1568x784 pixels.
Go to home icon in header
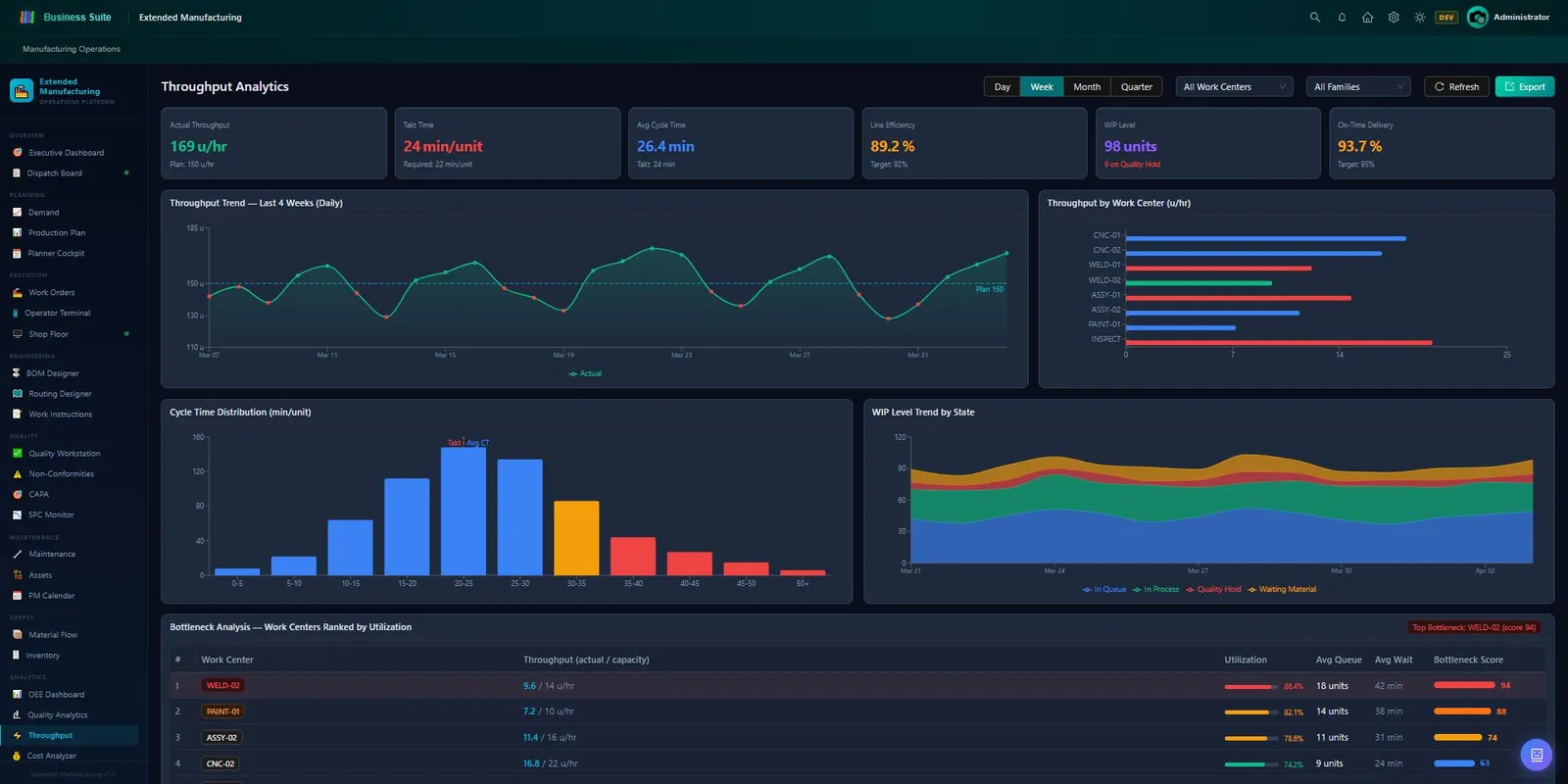tap(1367, 17)
